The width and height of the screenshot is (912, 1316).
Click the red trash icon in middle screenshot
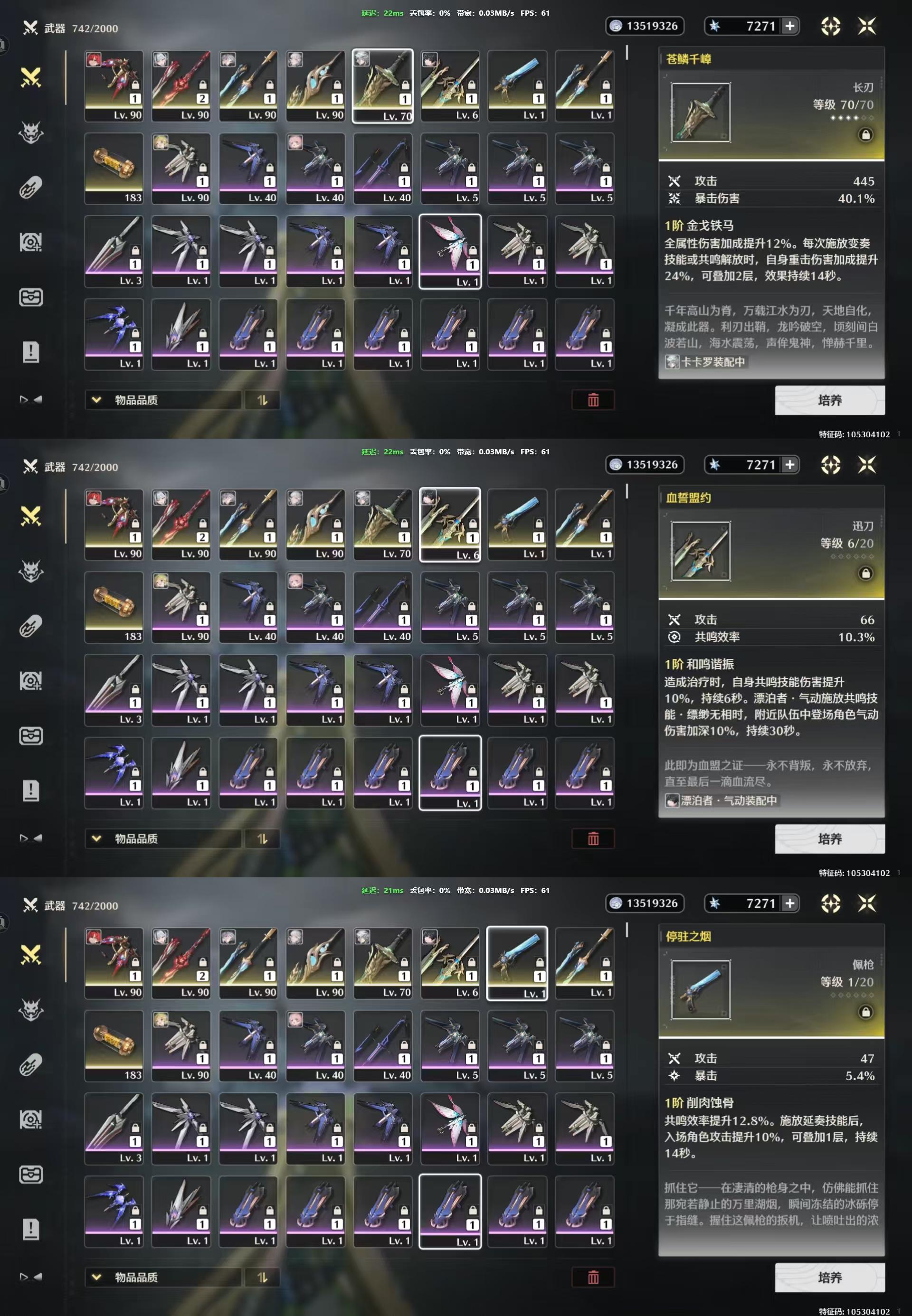pyautogui.click(x=593, y=838)
